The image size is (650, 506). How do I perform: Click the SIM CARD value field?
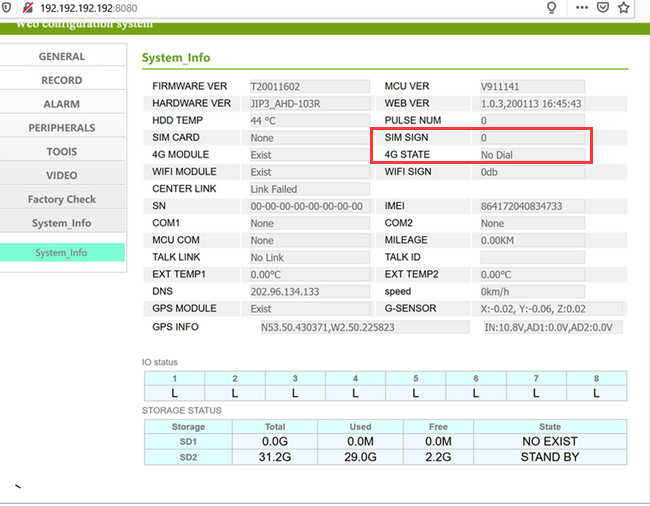(310, 138)
